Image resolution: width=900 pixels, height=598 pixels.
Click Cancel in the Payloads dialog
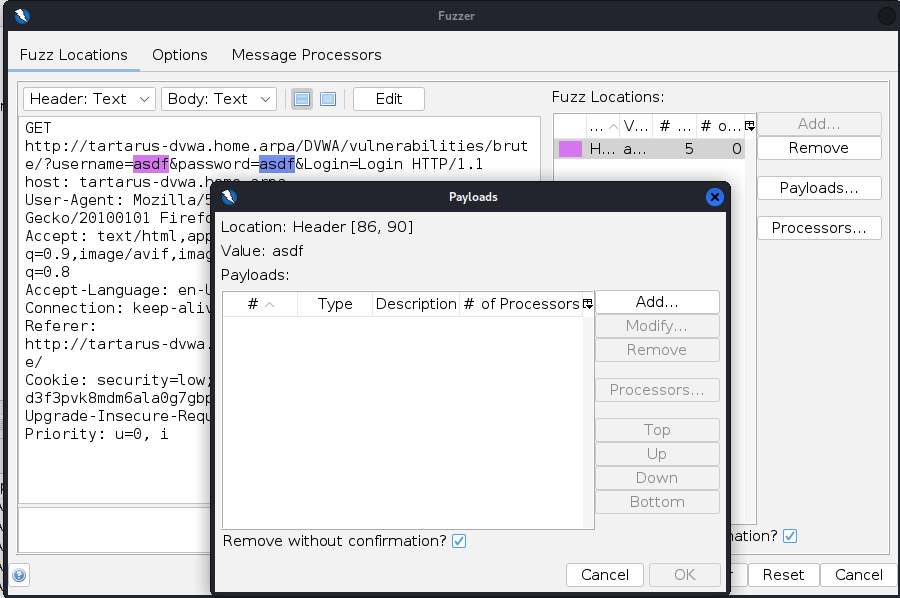point(605,575)
